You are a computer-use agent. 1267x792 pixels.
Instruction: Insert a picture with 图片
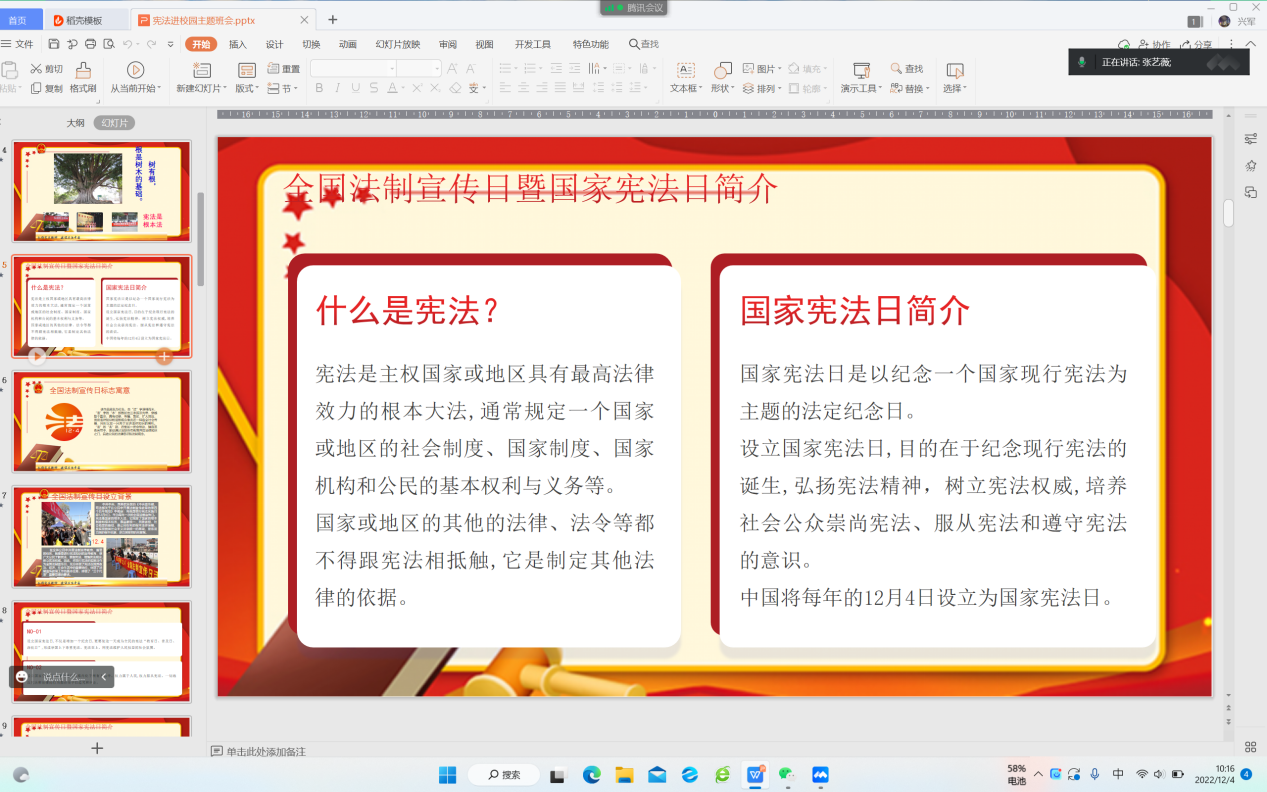[760, 68]
